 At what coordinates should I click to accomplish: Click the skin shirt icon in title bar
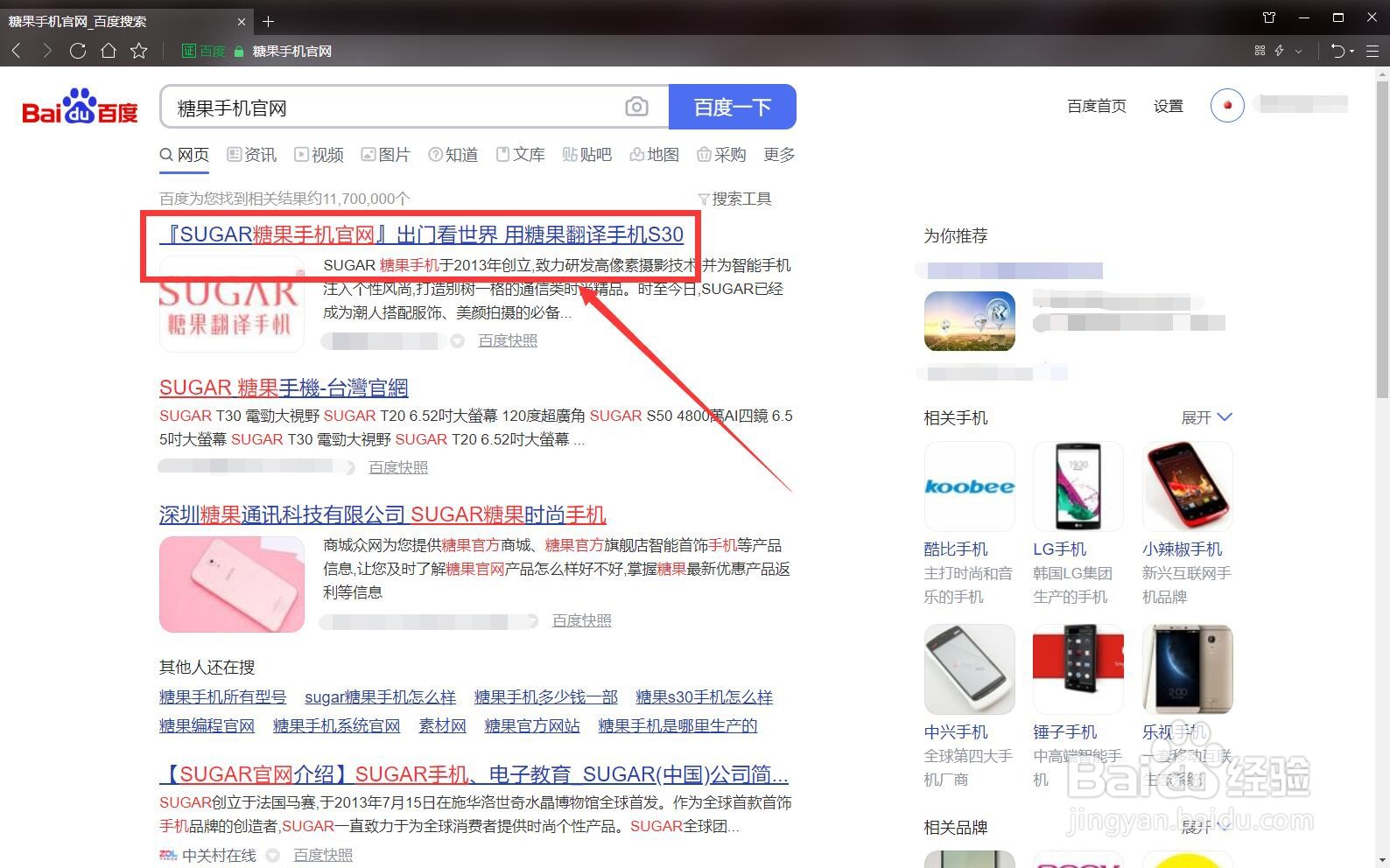click(x=1269, y=17)
